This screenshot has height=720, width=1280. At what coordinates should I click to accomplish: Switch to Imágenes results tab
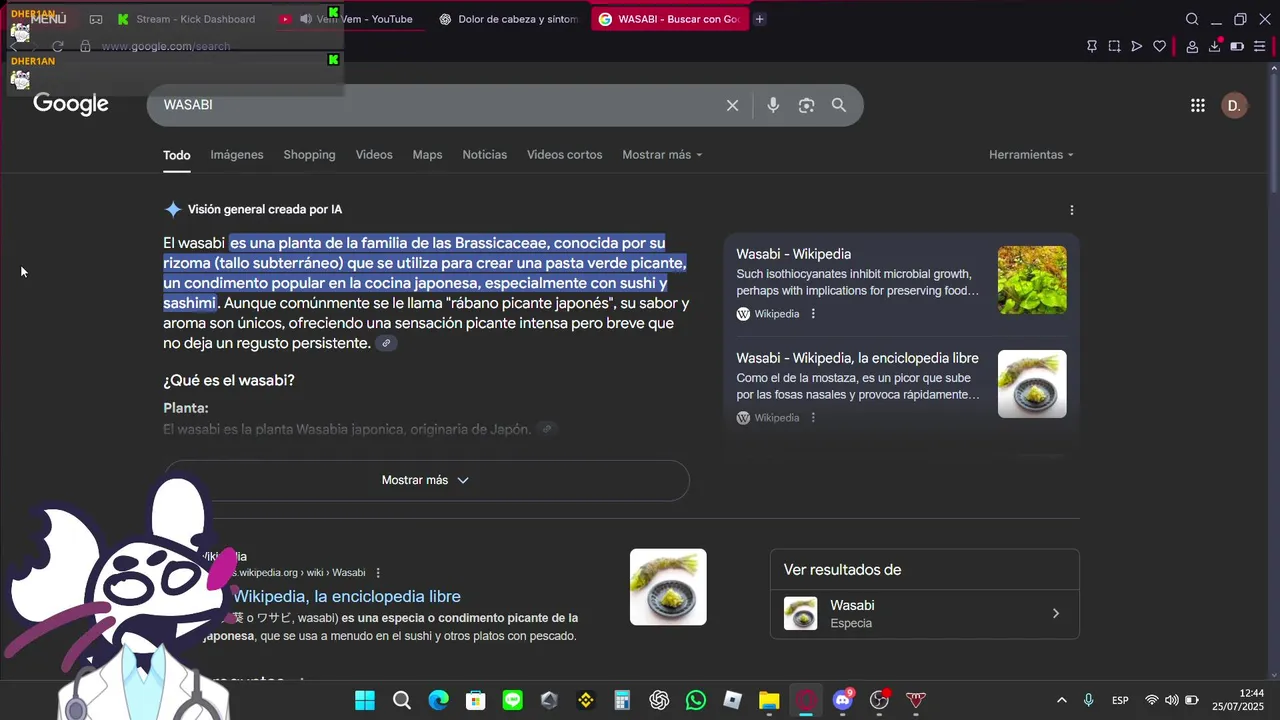click(x=237, y=155)
